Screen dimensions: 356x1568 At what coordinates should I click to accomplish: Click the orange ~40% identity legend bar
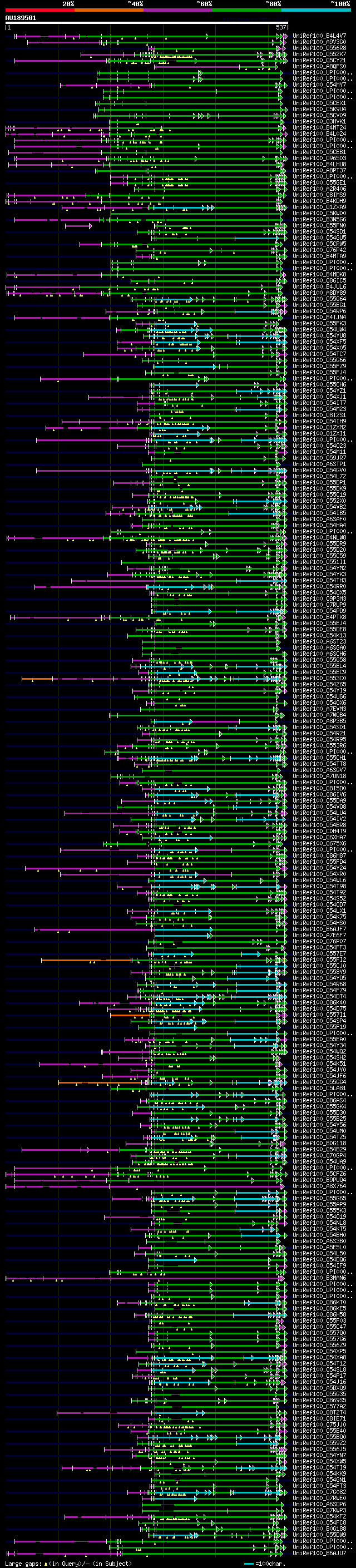click(109, 10)
